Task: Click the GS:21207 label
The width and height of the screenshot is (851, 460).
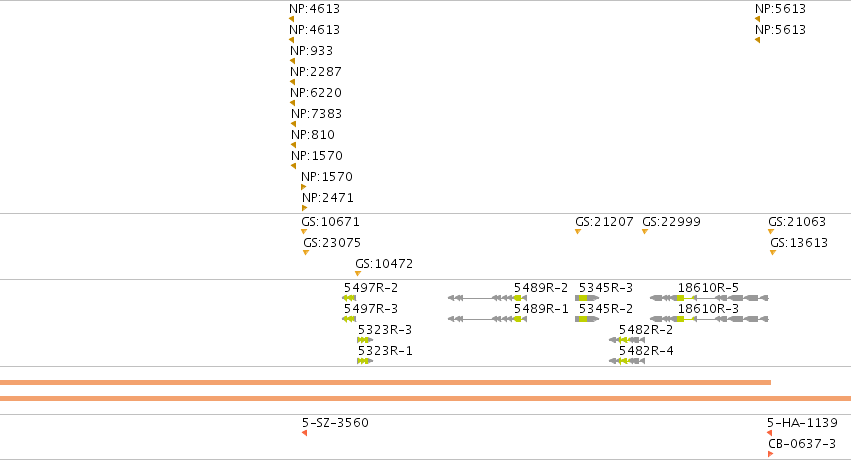Action: pyautogui.click(x=604, y=222)
